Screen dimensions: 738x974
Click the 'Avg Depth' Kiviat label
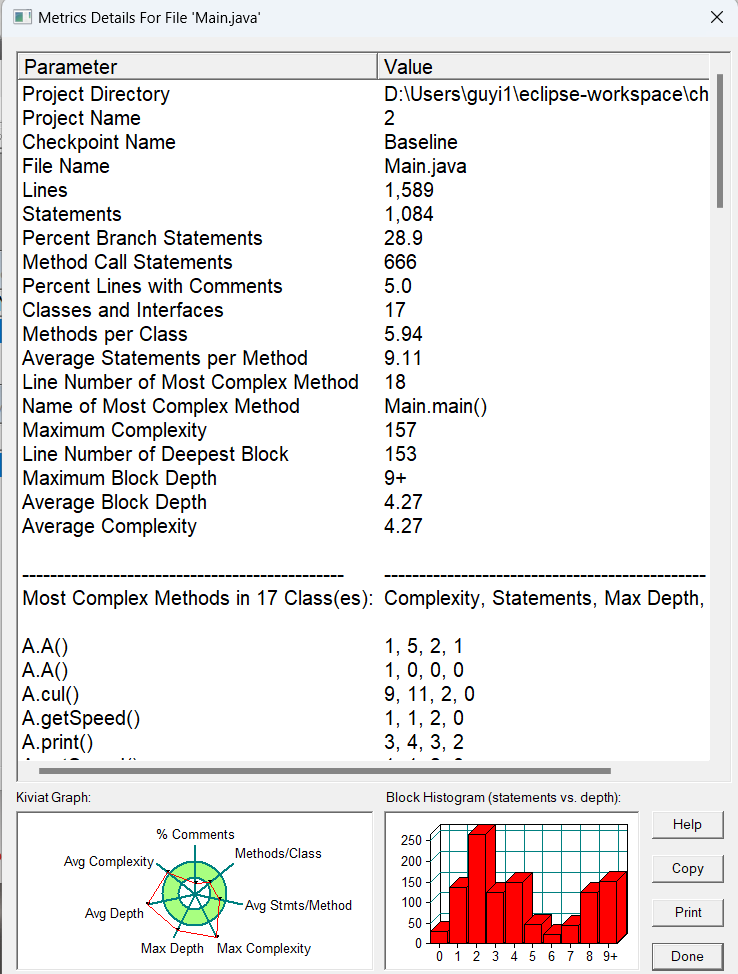(114, 914)
